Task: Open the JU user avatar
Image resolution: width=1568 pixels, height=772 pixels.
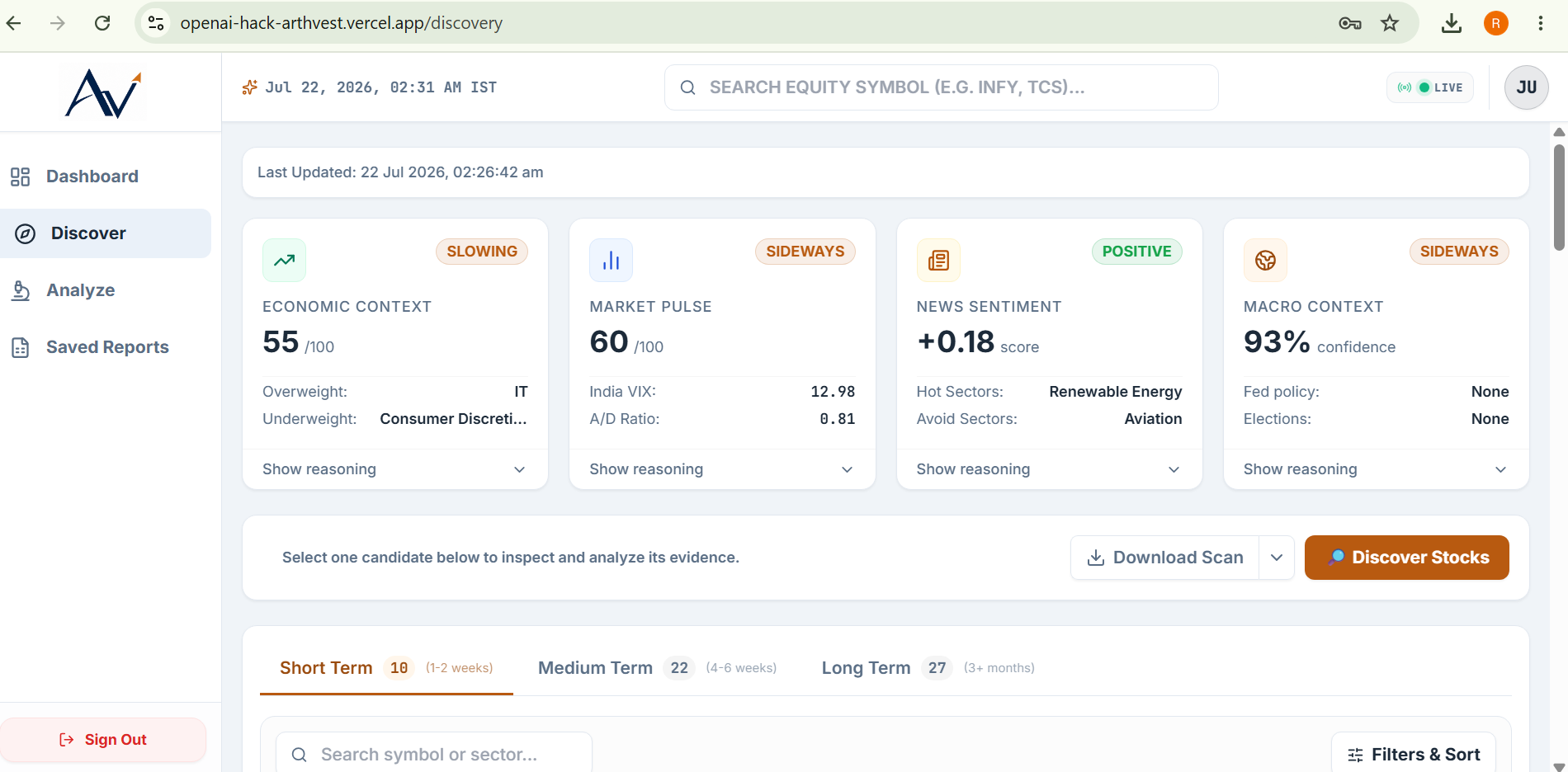Action: click(1526, 87)
